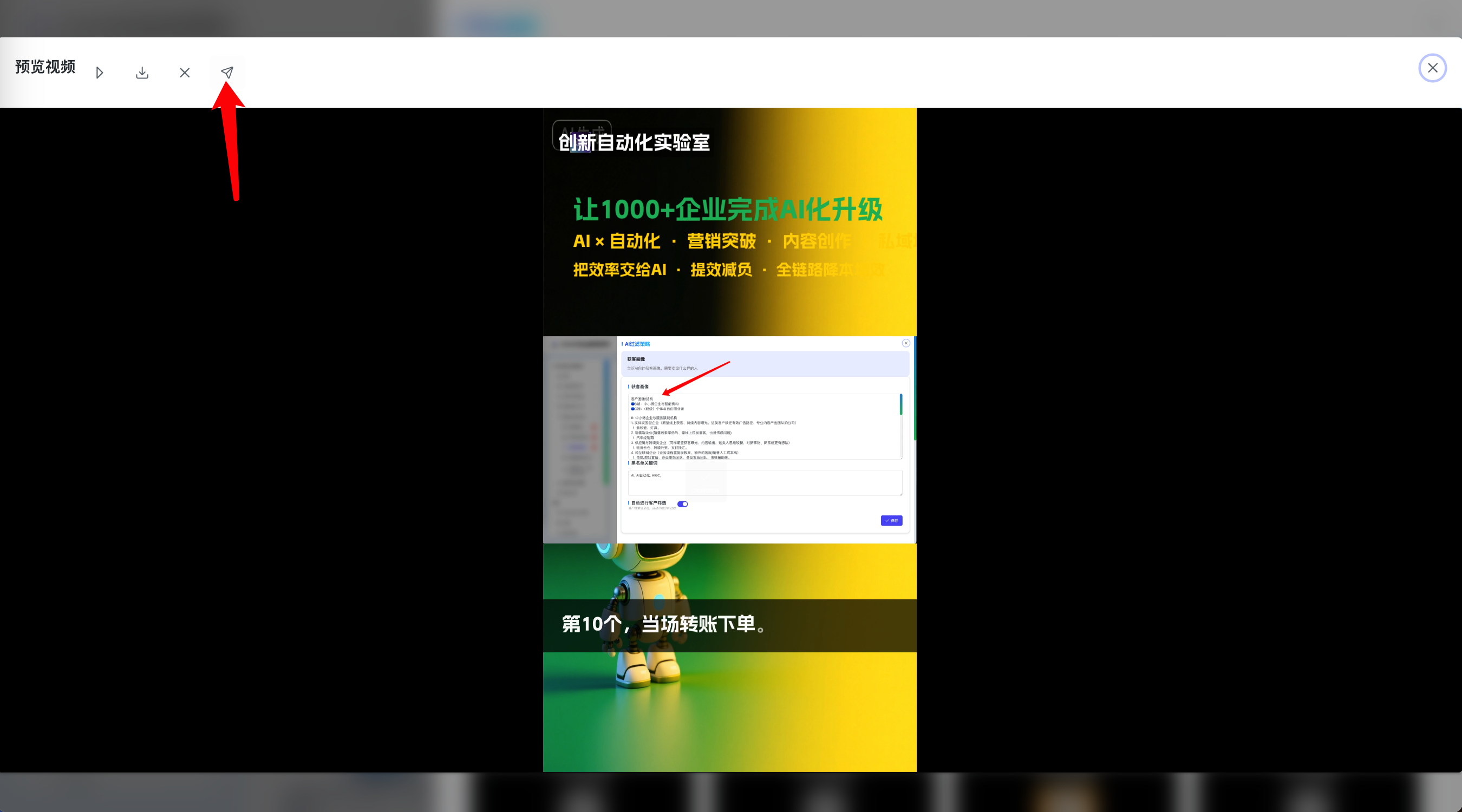Screen dimensions: 1462x812
Task: Click the green page scrollbar beside panel
Action: [915, 391]
